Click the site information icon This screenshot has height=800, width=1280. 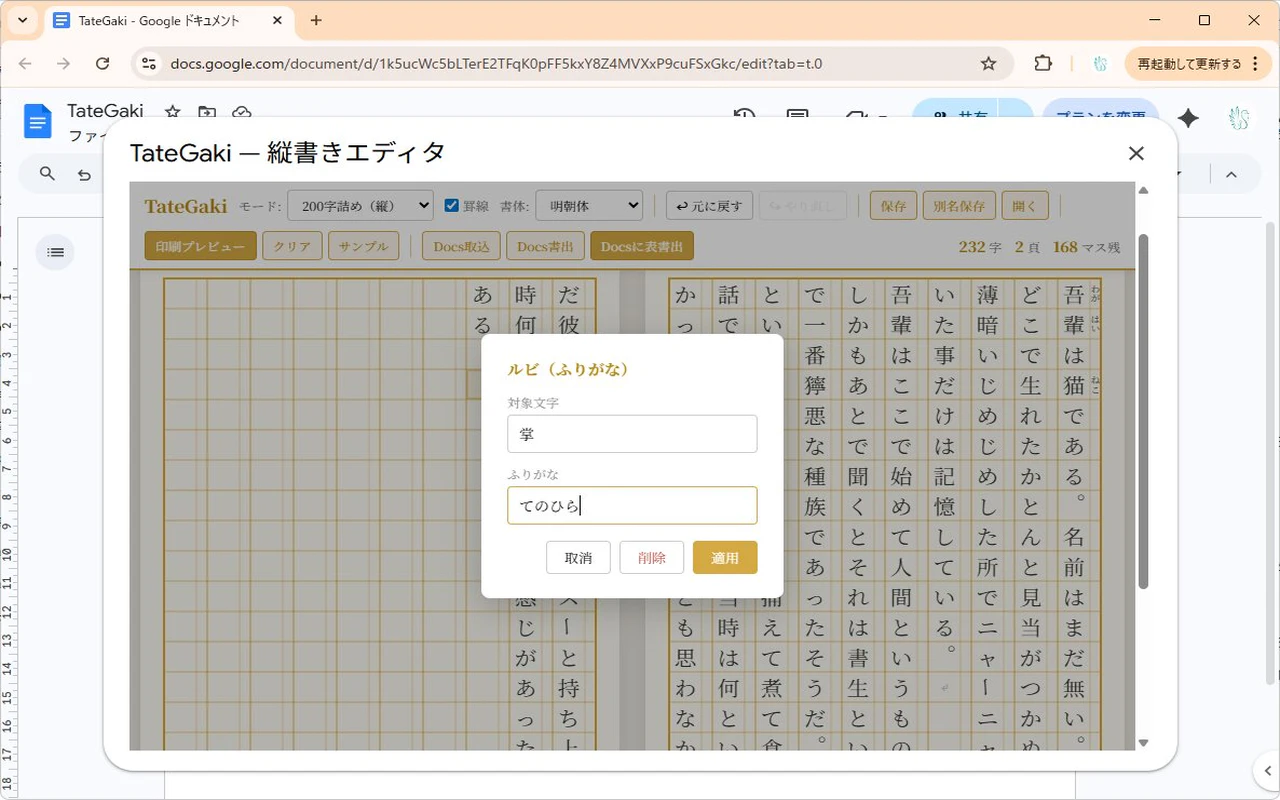point(148,63)
